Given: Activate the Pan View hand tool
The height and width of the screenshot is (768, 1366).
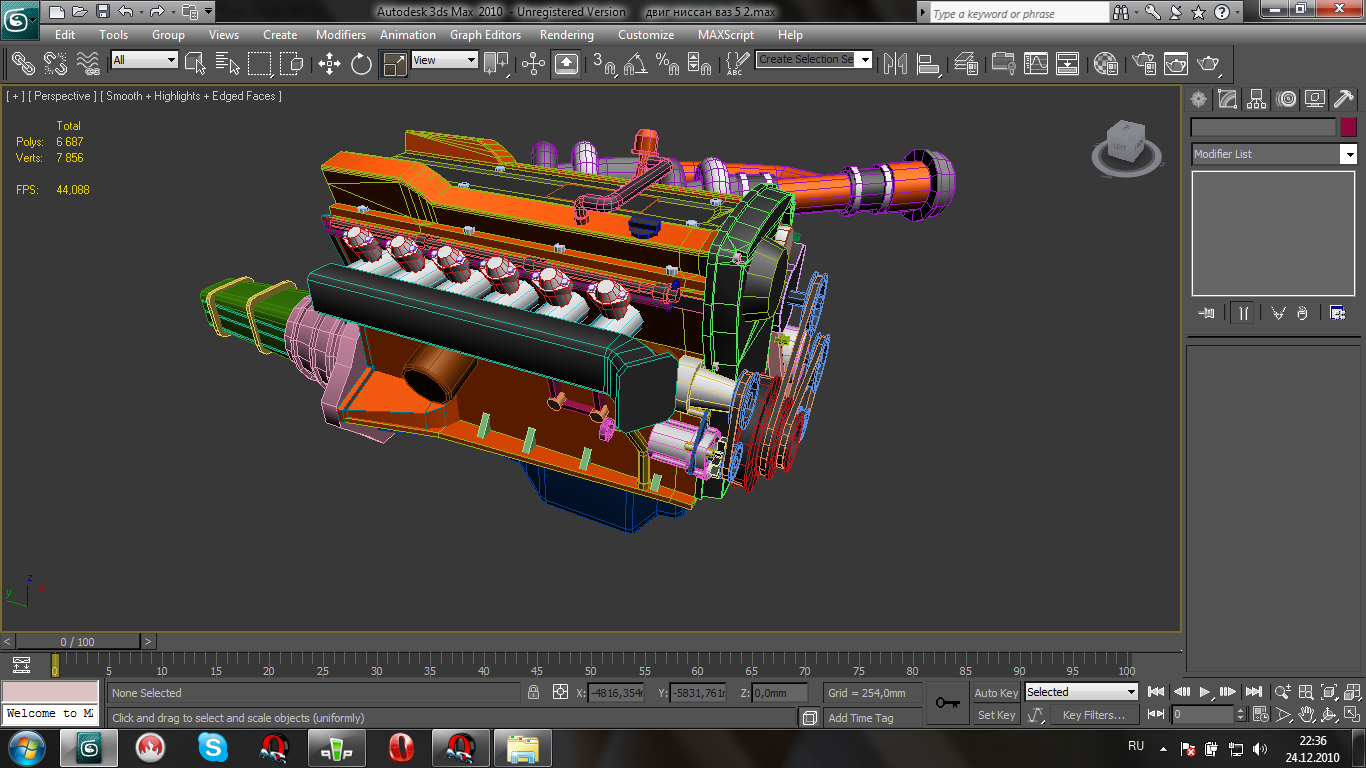Looking at the screenshot, I should [x=1307, y=715].
